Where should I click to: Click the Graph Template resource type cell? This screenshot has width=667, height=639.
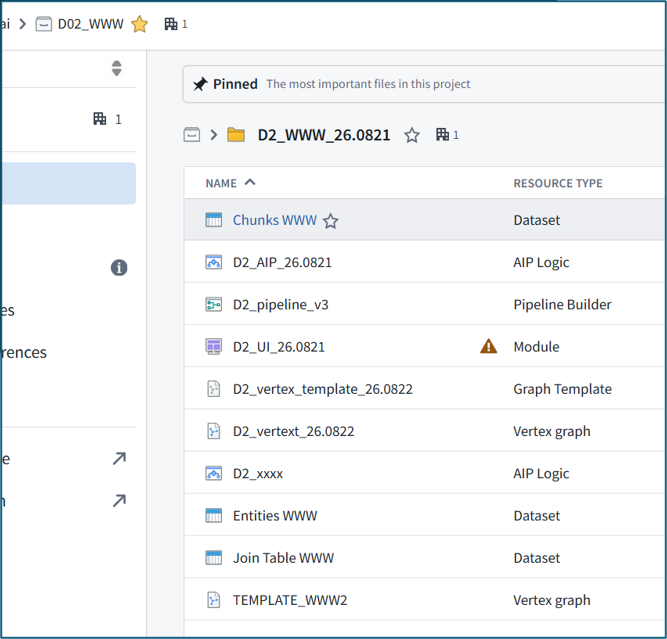pos(563,389)
